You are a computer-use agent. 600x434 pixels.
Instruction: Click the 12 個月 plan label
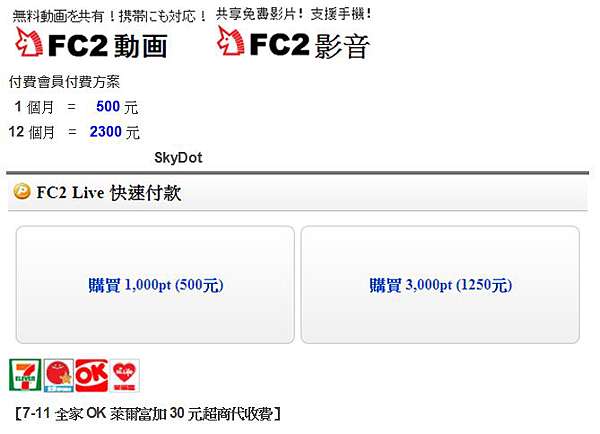[31, 131]
